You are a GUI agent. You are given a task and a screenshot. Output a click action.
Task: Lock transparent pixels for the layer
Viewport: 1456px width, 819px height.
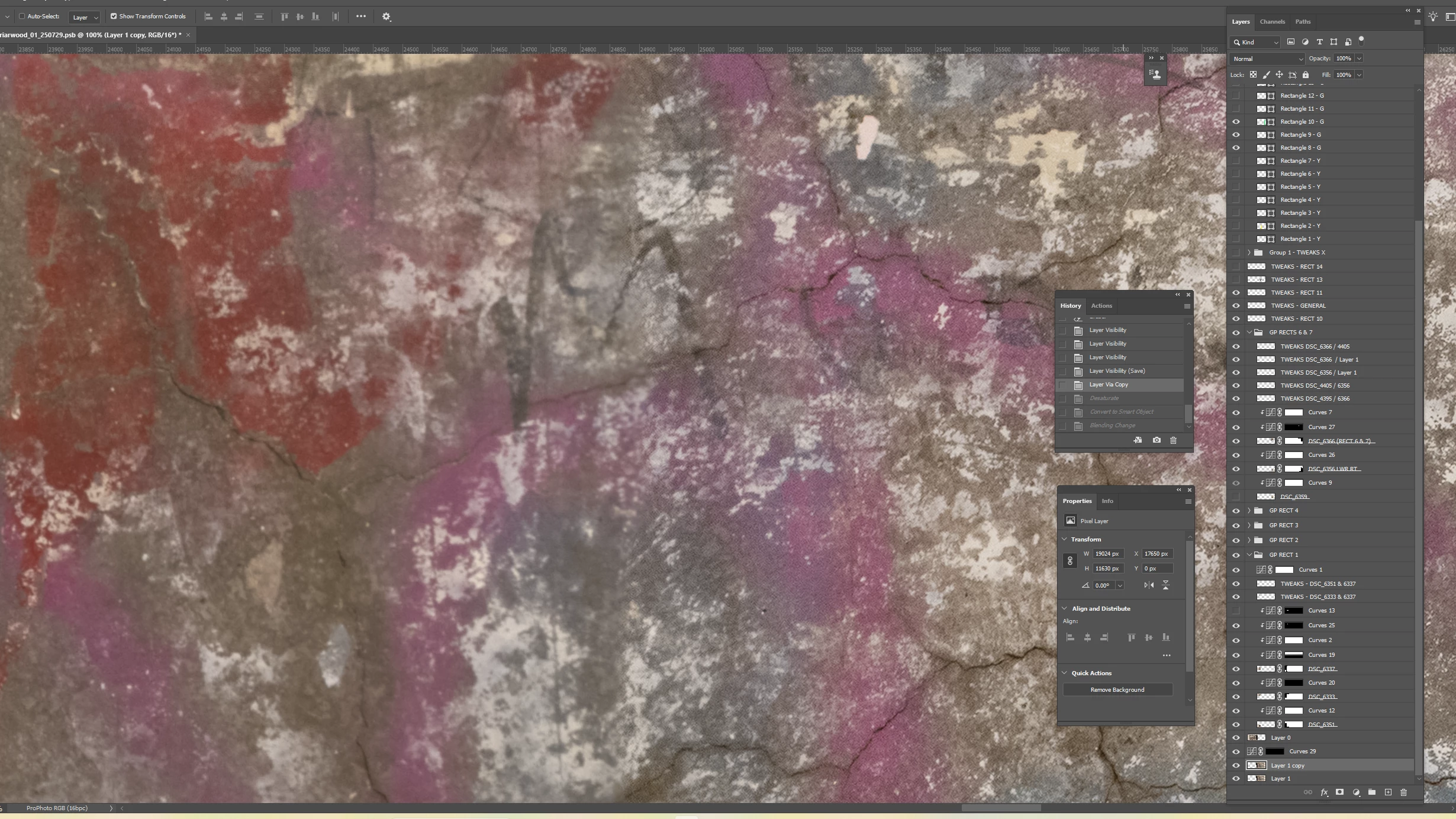click(x=1253, y=75)
